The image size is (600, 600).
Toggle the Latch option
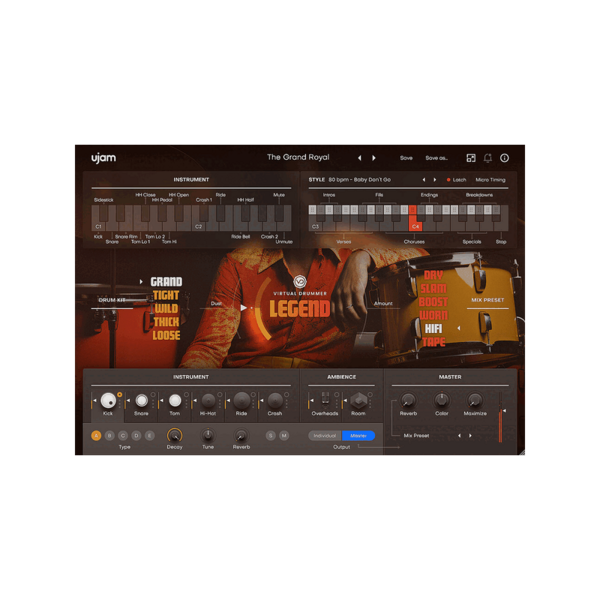click(457, 180)
